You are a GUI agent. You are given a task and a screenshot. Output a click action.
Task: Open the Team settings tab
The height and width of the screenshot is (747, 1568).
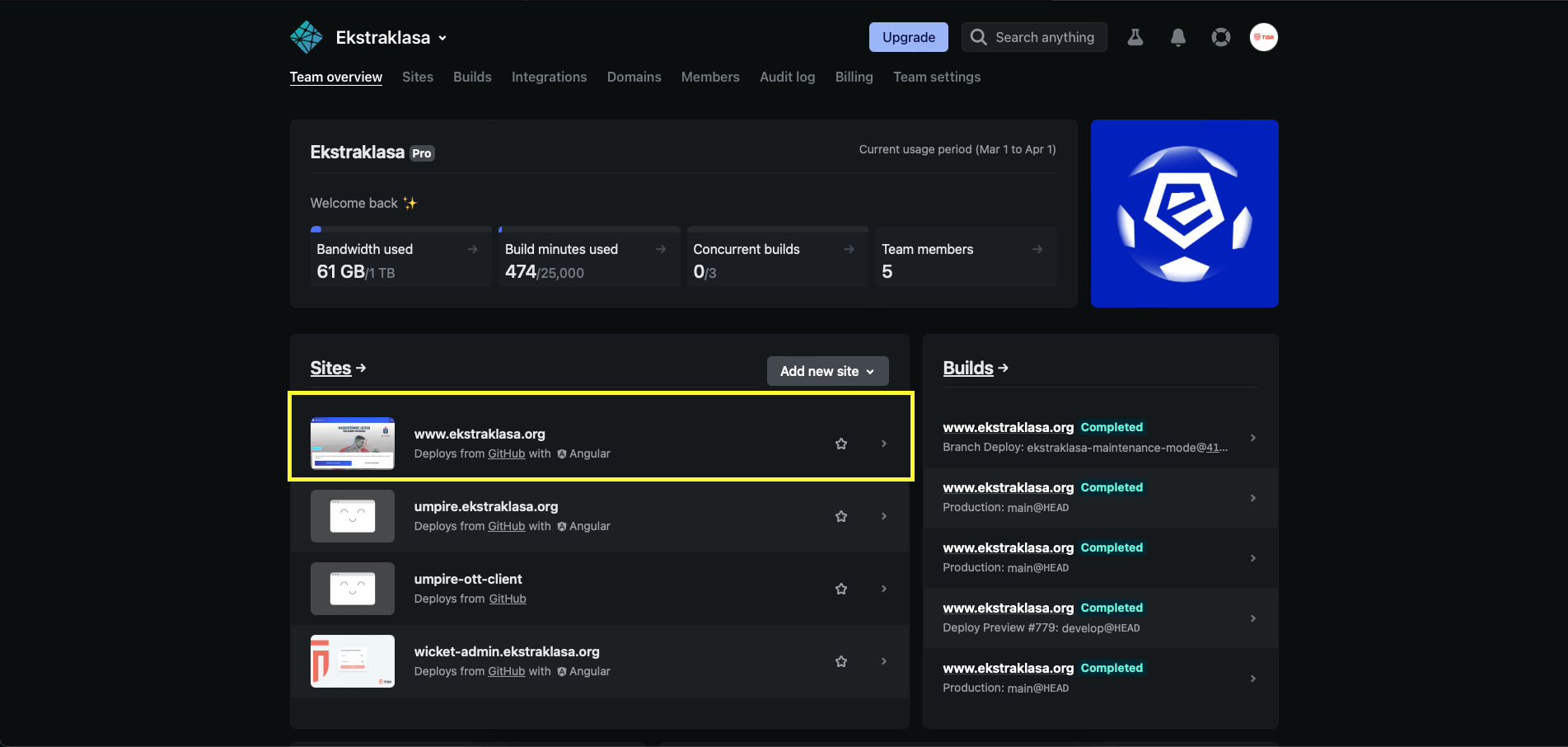pos(937,77)
